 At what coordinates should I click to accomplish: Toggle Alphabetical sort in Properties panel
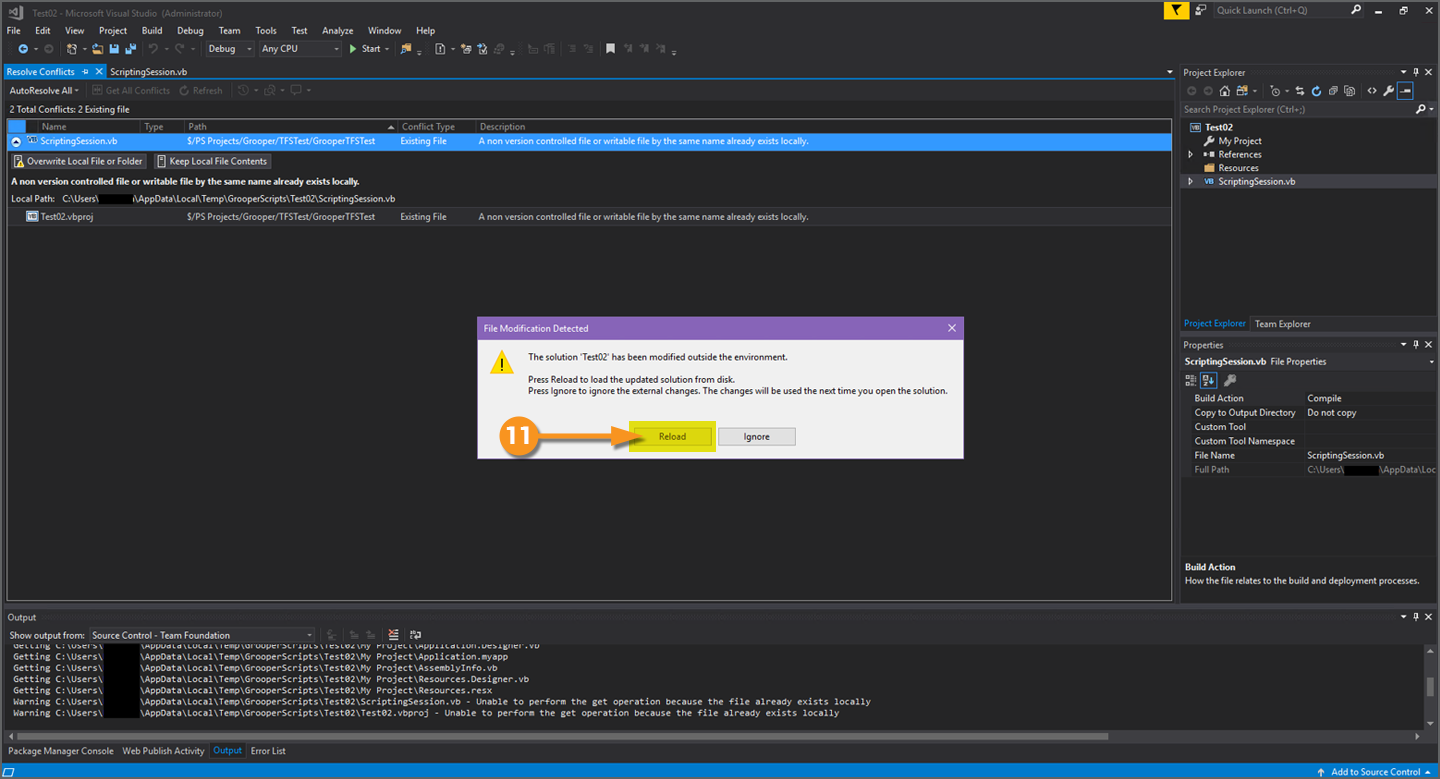(1208, 380)
